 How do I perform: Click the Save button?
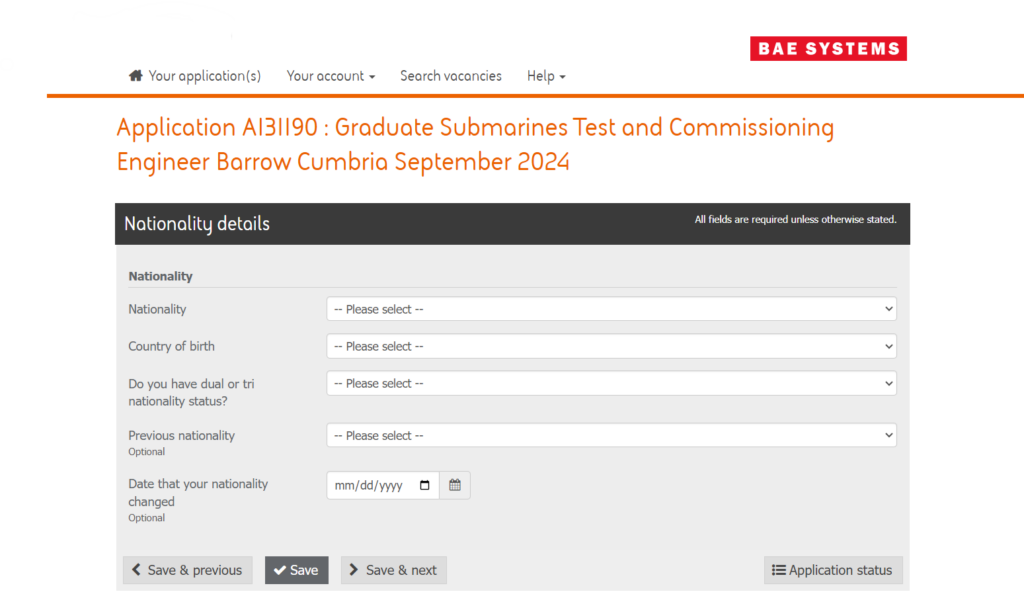[x=296, y=570]
